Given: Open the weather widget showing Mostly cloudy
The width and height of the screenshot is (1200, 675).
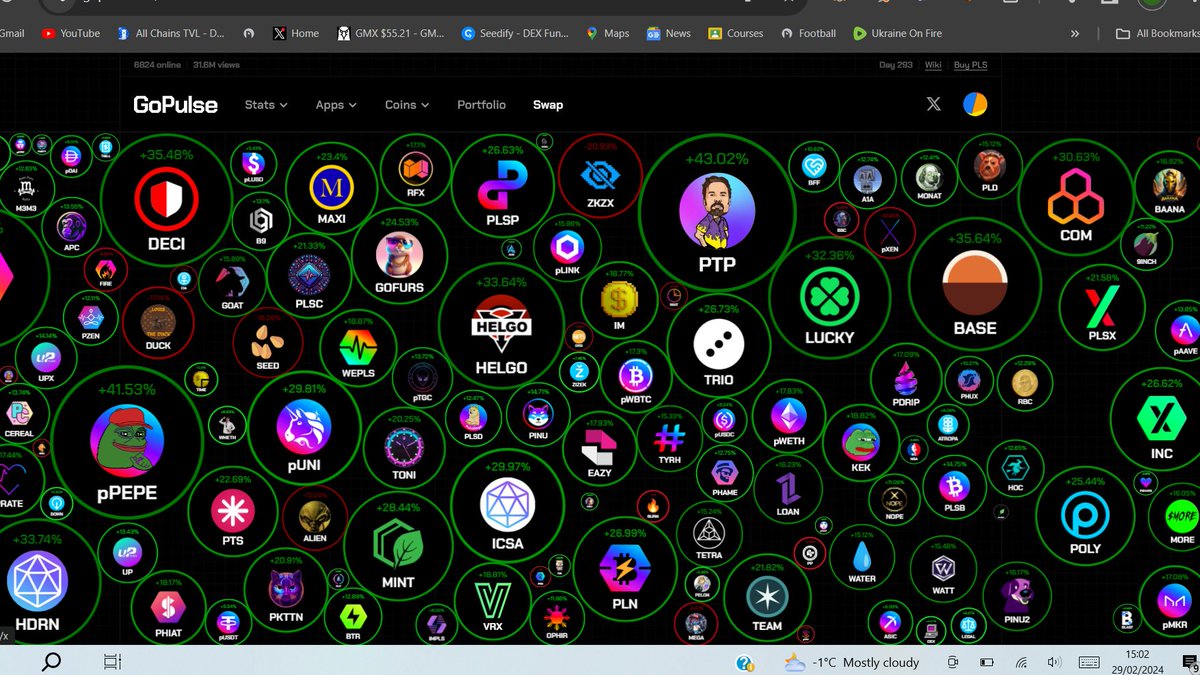Looking at the screenshot, I should [x=852, y=662].
